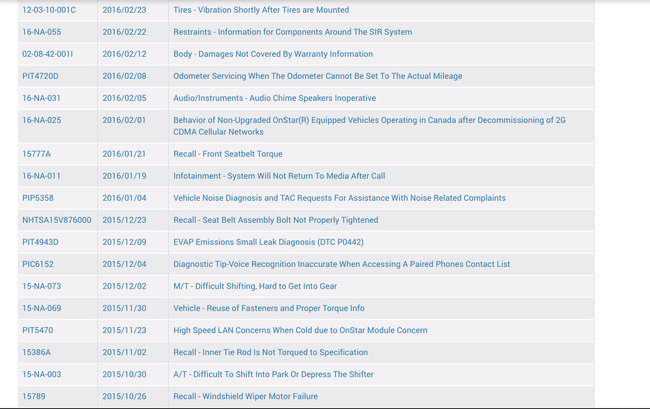Select date 2015/10/30
Viewport: 650px width, 409px height.
[x=124, y=374]
